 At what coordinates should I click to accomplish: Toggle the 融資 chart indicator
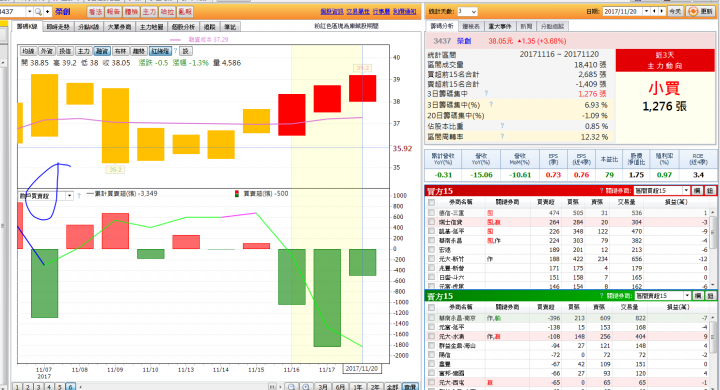pyautogui.click(x=102, y=51)
